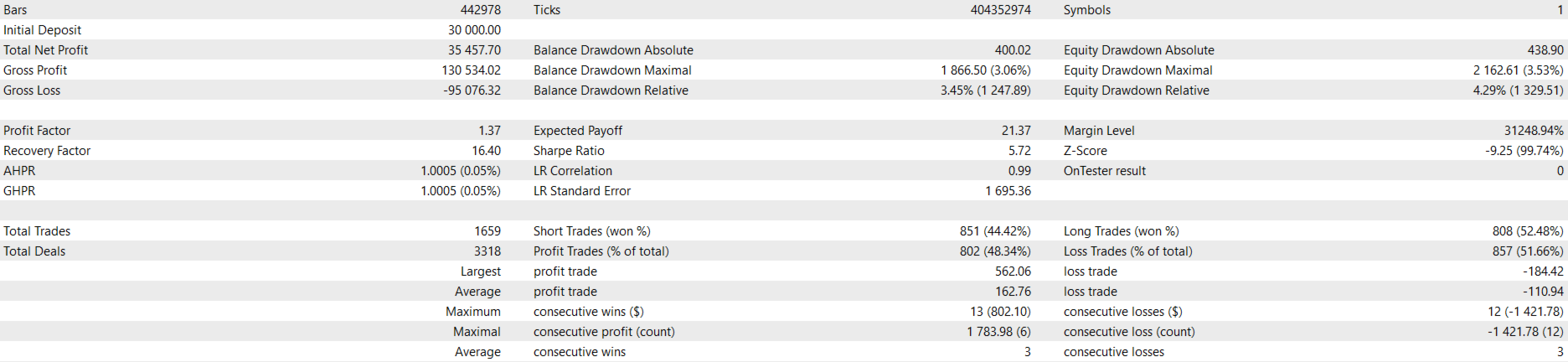
Task: Select the Bars label in first row
Action: [15, 10]
